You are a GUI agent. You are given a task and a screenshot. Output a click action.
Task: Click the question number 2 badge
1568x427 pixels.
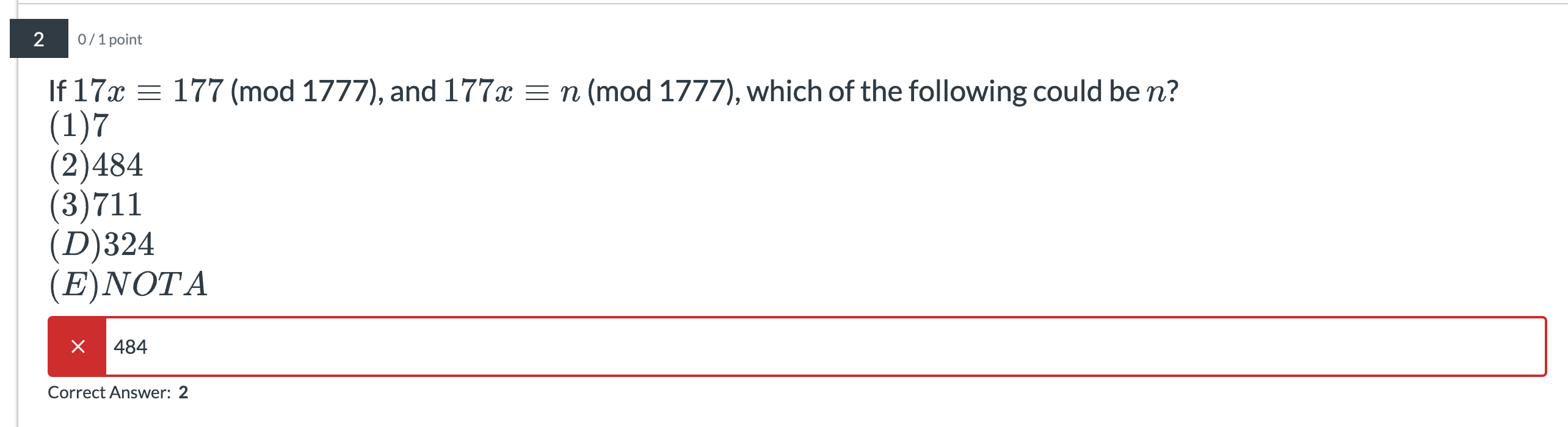pos(38,39)
